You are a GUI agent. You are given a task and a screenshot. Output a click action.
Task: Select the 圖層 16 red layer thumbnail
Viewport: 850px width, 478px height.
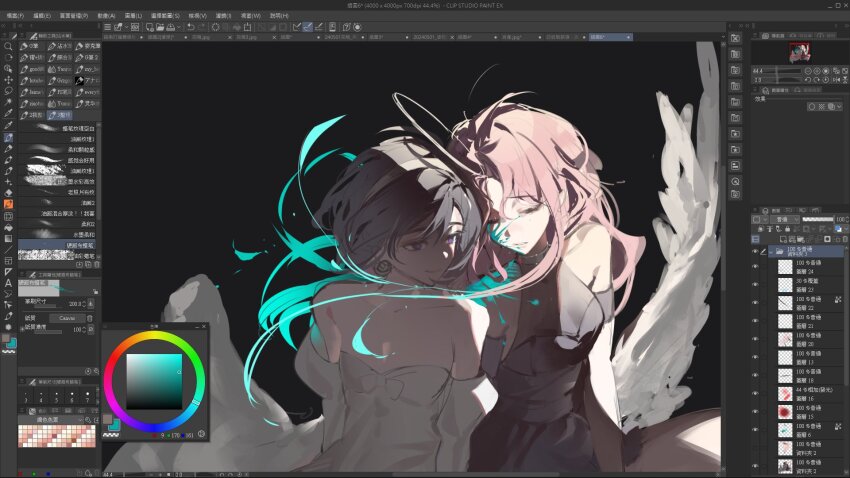pyautogui.click(x=785, y=393)
